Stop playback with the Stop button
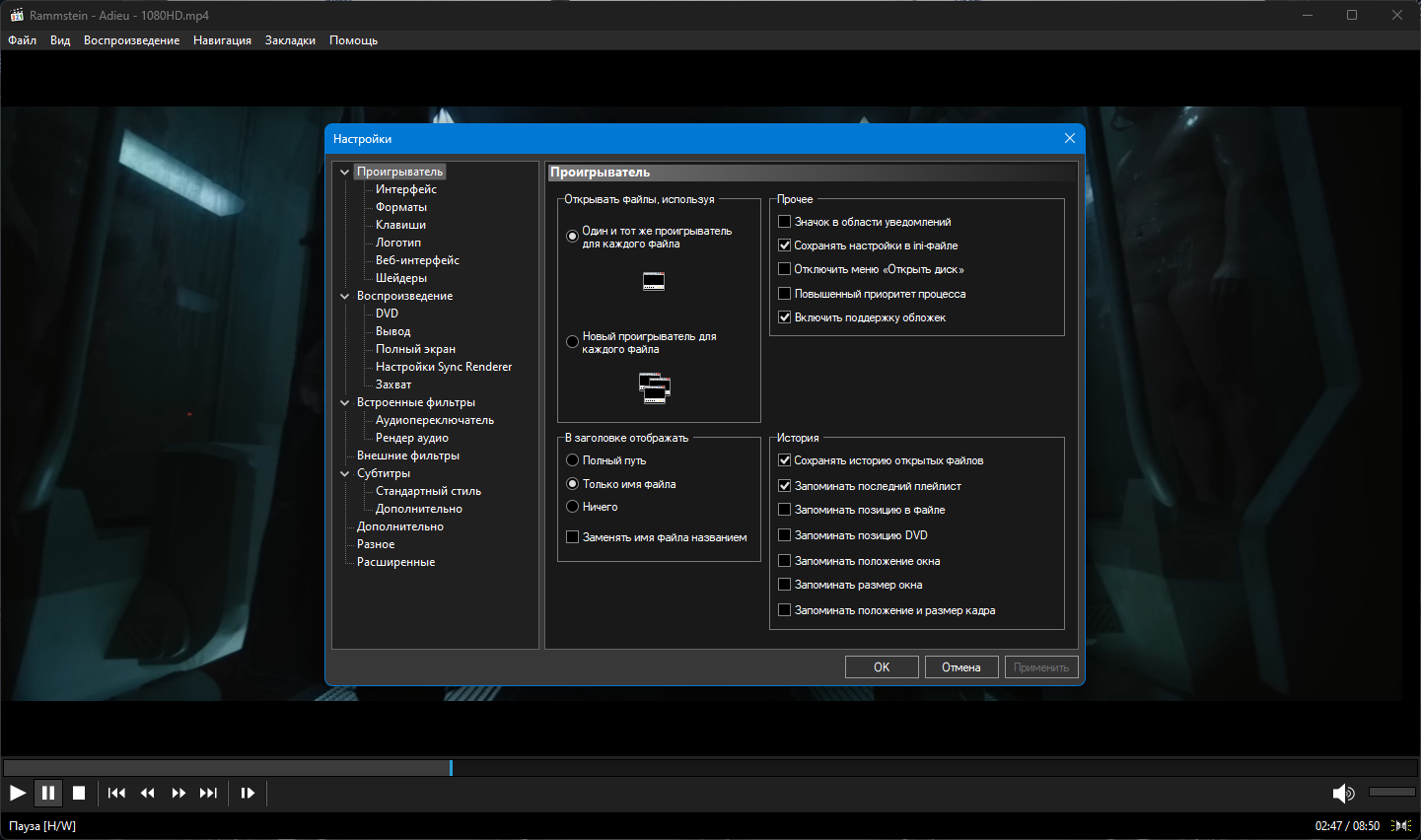The height and width of the screenshot is (840, 1421). (79, 793)
